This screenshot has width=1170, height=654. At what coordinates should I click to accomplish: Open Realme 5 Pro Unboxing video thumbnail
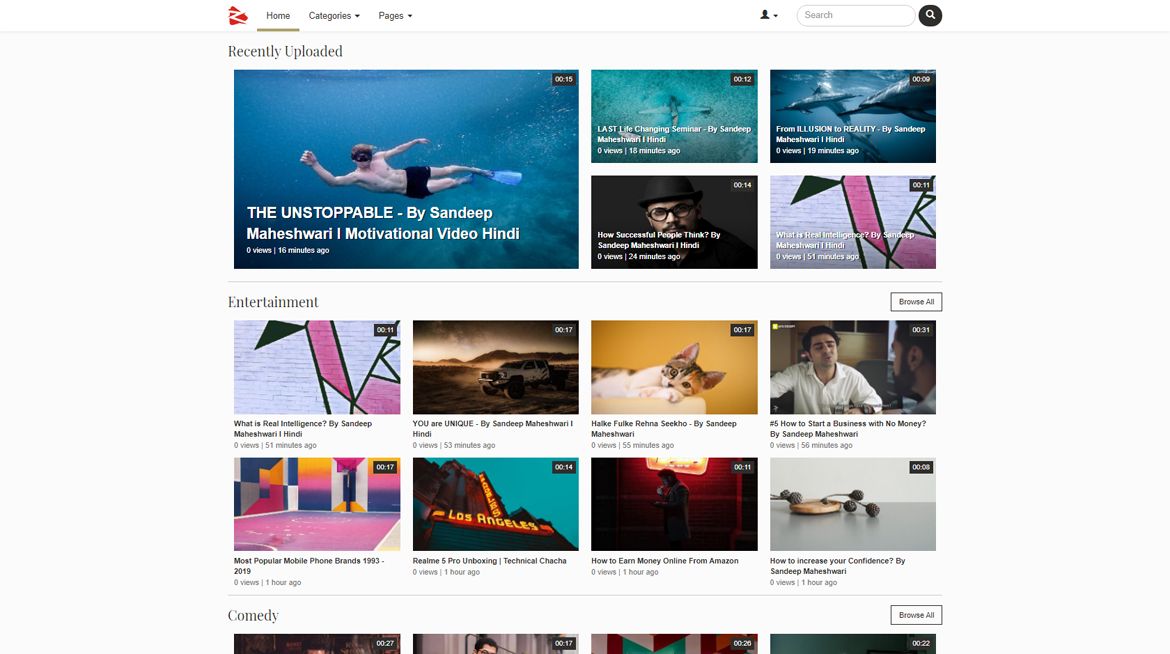495,504
